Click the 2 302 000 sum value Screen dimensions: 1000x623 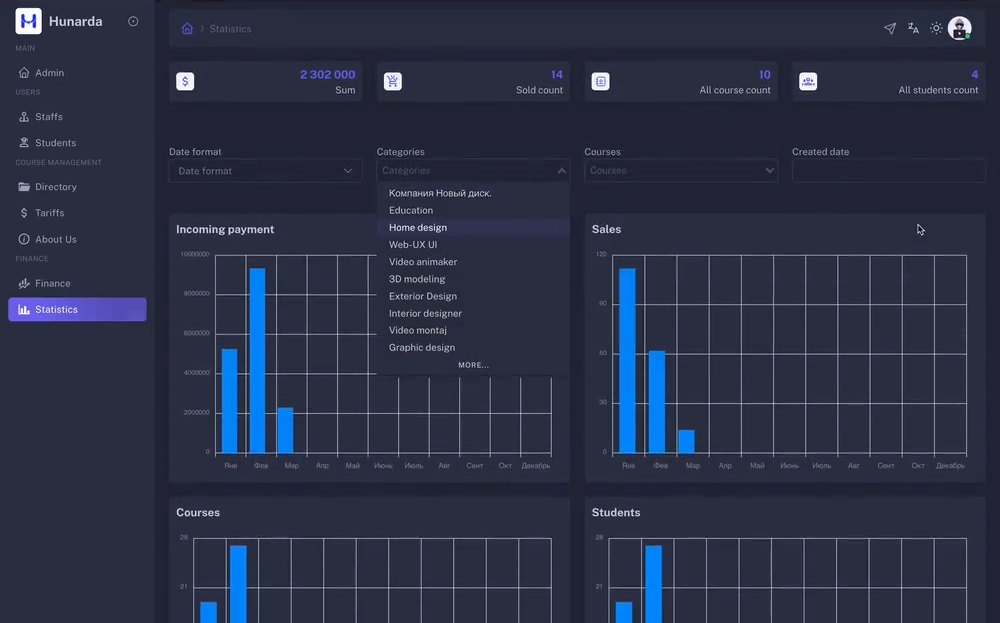[327, 75]
